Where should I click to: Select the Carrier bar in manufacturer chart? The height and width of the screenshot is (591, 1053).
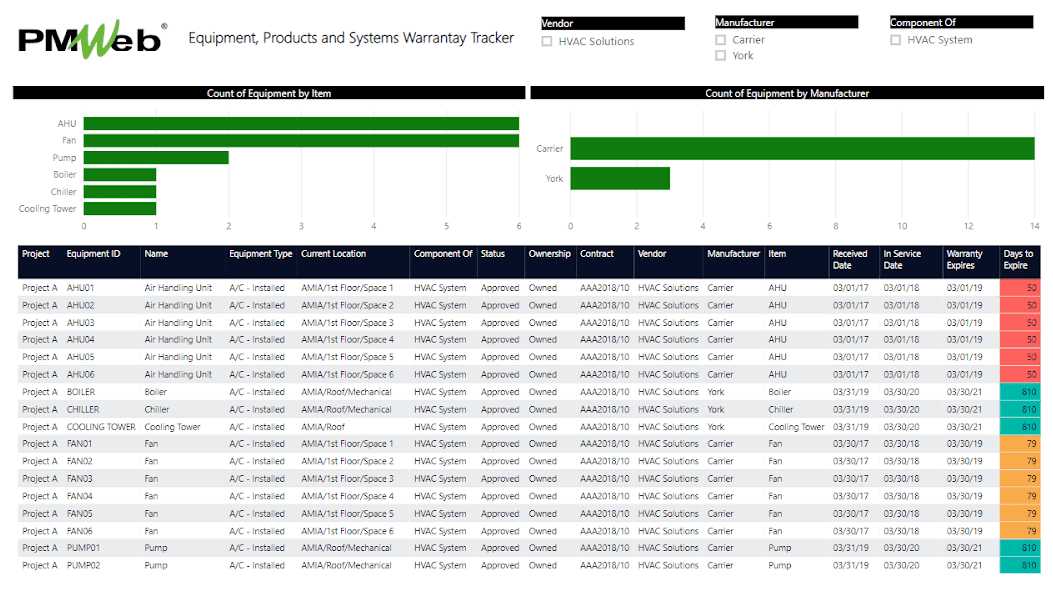click(x=802, y=149)
